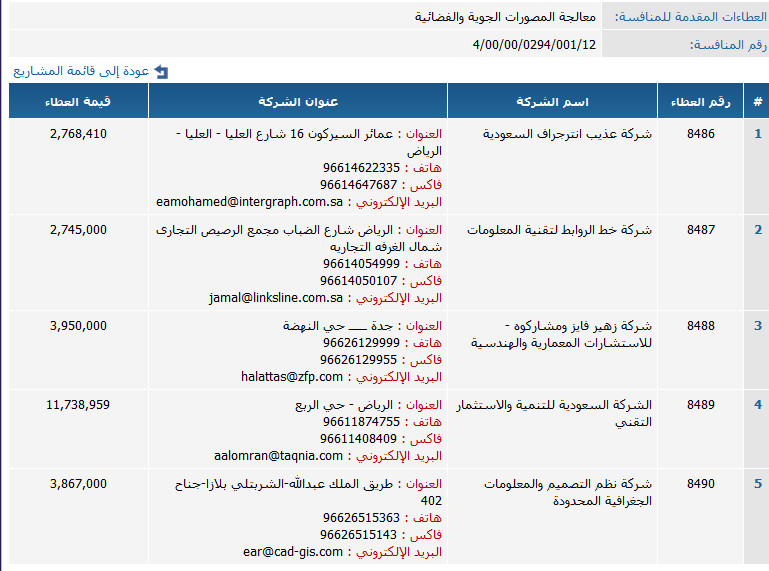Click email eamohamed@intergraph.com.sa

point(249,202)
